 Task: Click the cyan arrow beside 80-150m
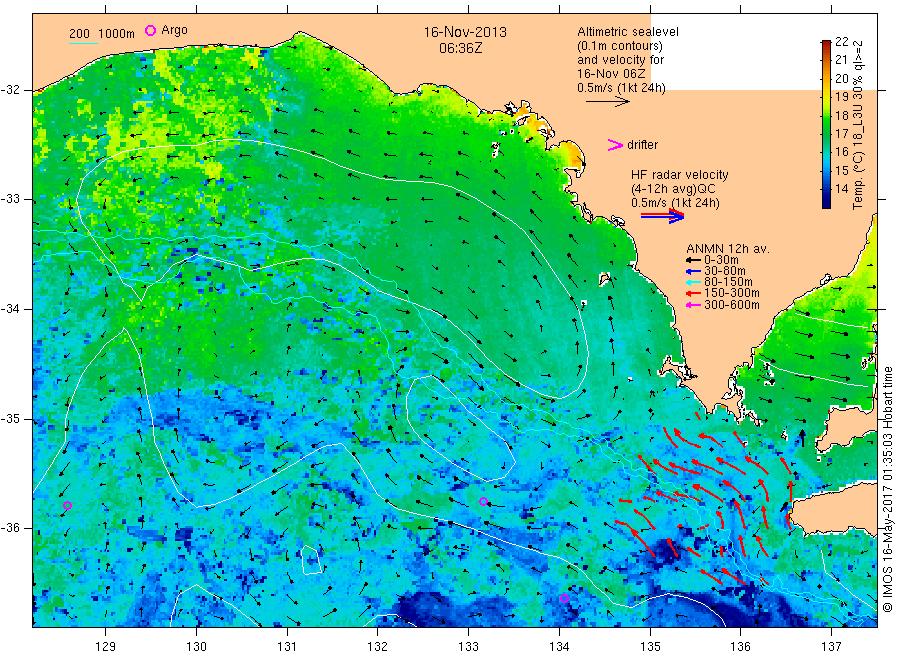click(693, 282)
